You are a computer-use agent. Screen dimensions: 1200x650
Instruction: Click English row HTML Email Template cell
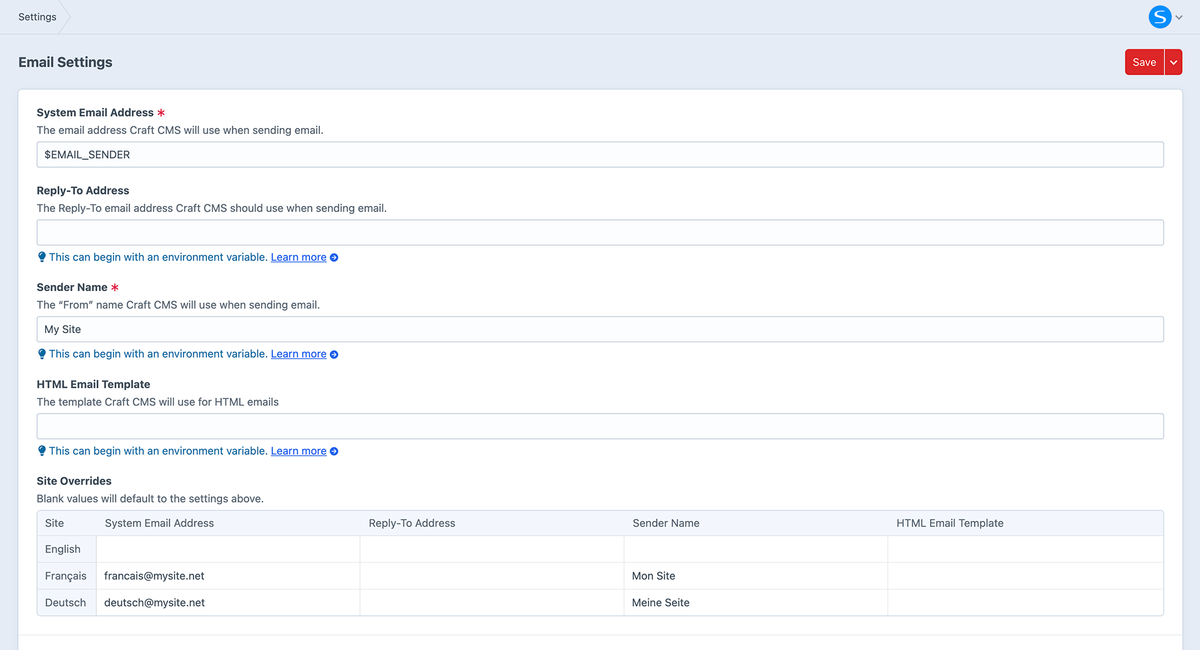coord(1025,549)
